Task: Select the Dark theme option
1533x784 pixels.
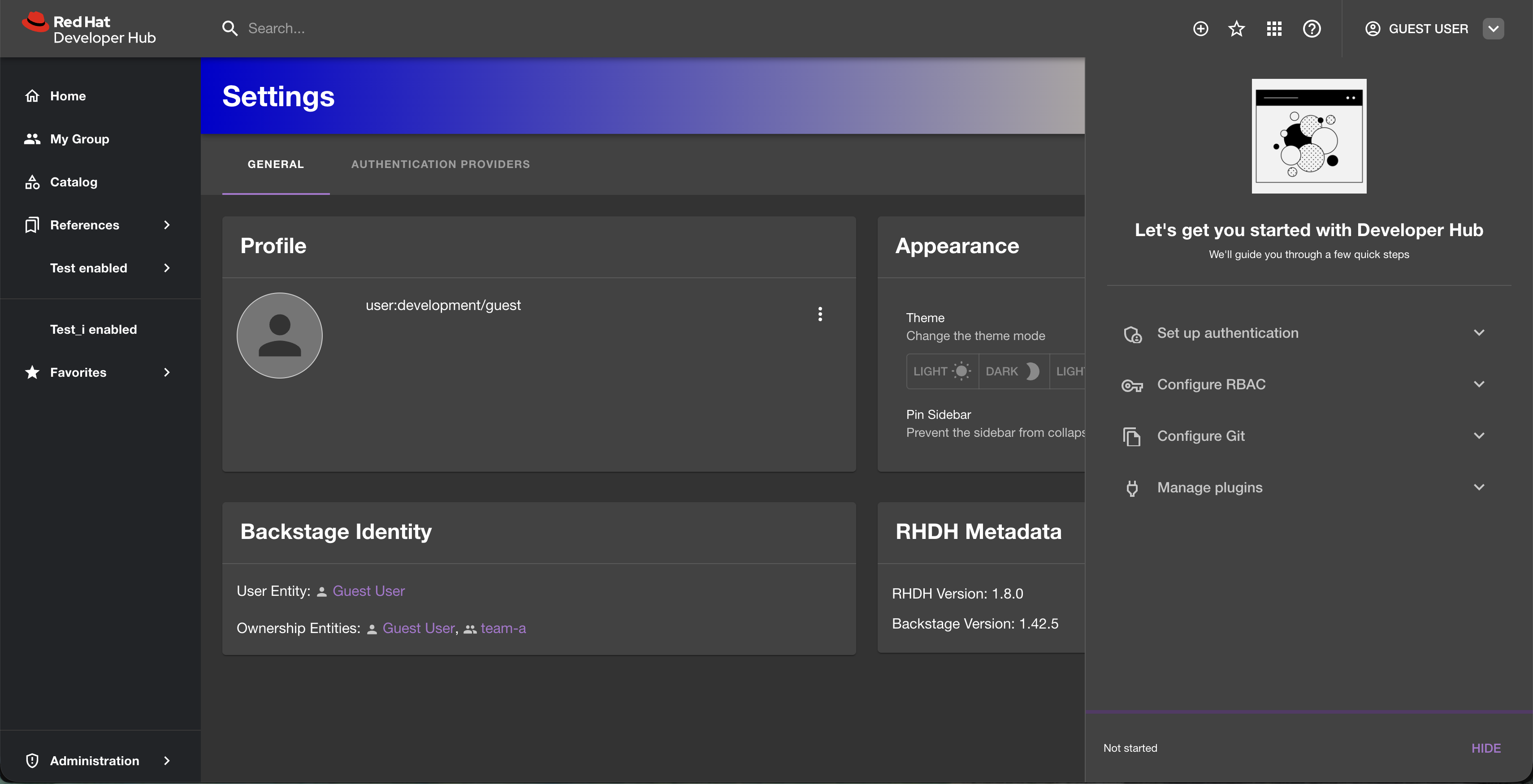Action: pos(1013,371)
